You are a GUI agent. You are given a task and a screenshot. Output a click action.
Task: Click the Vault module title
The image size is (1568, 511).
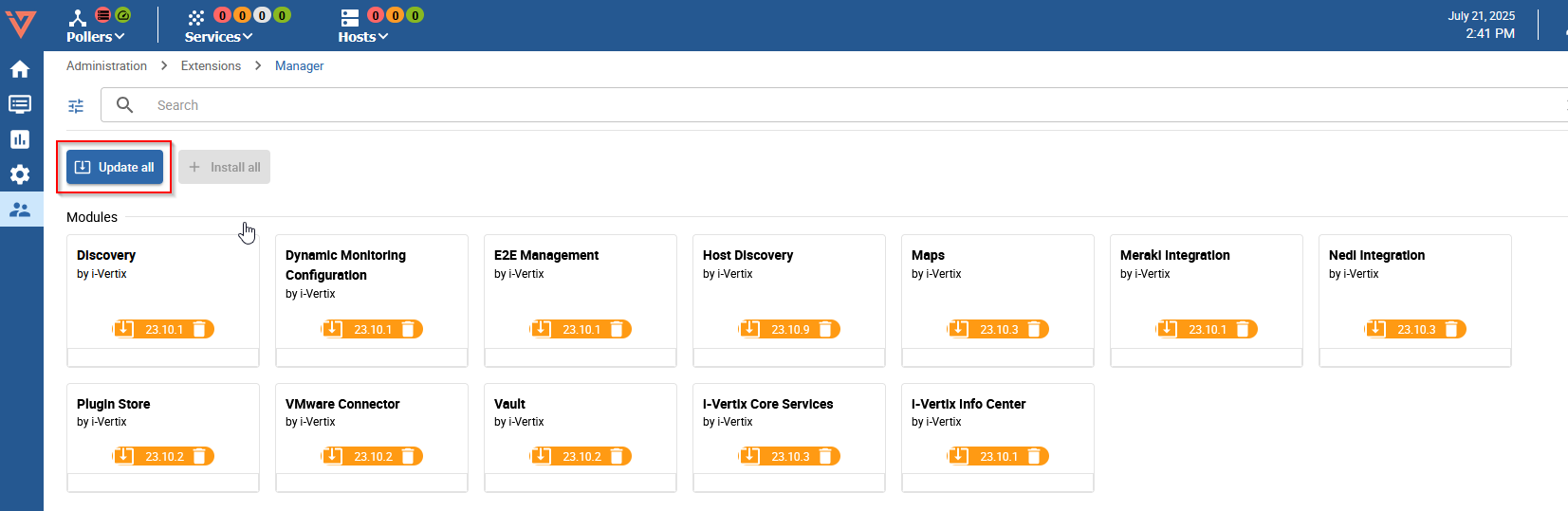click(509, 404)
